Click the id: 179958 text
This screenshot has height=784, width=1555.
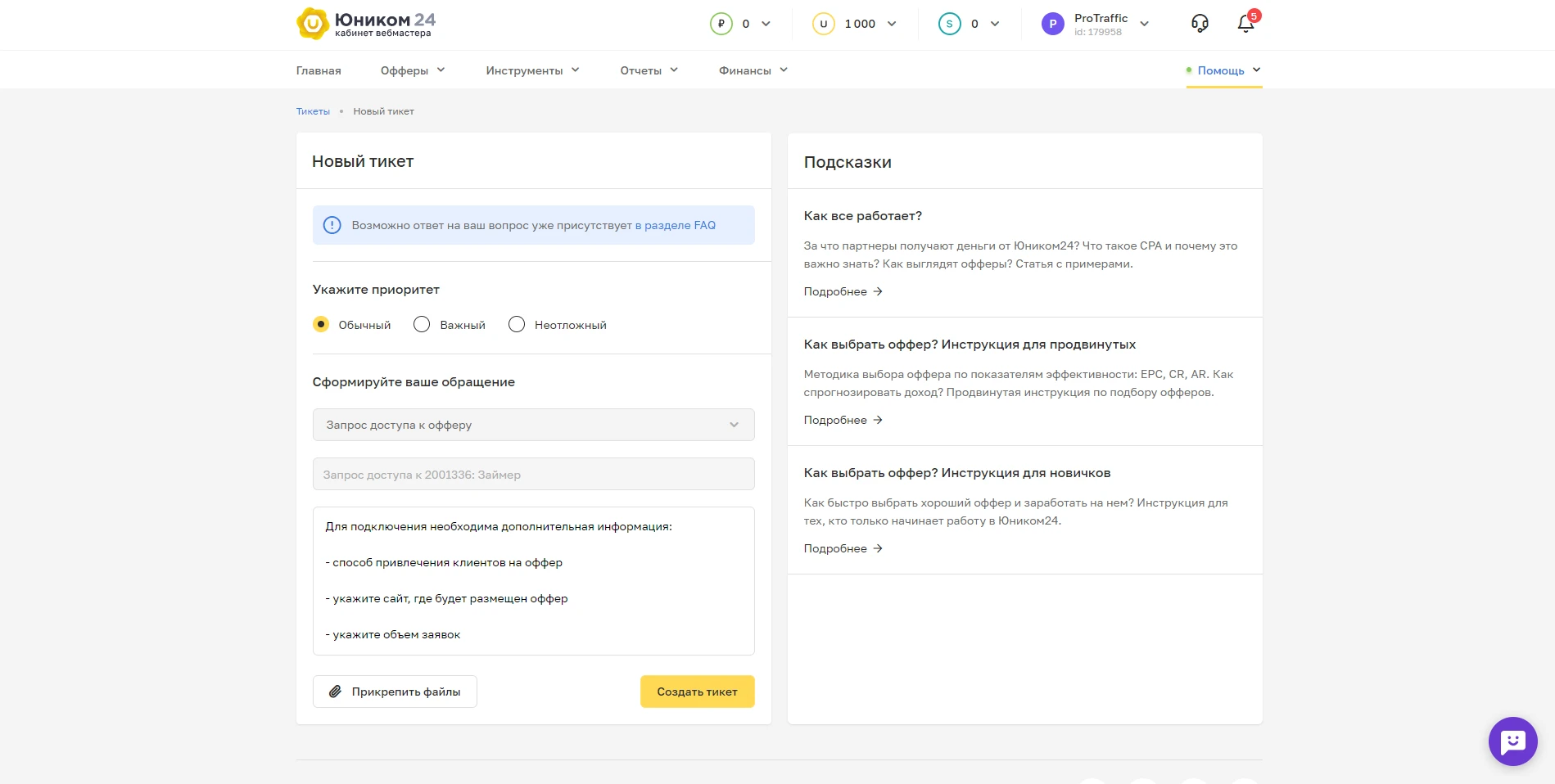pyautogui.click(x=1098, y=33)
